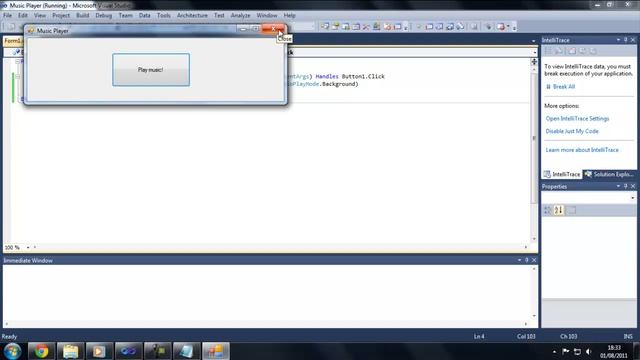
Task: Click the fourth icon in IntelliTrace toolbar
Action: [582, 51]
